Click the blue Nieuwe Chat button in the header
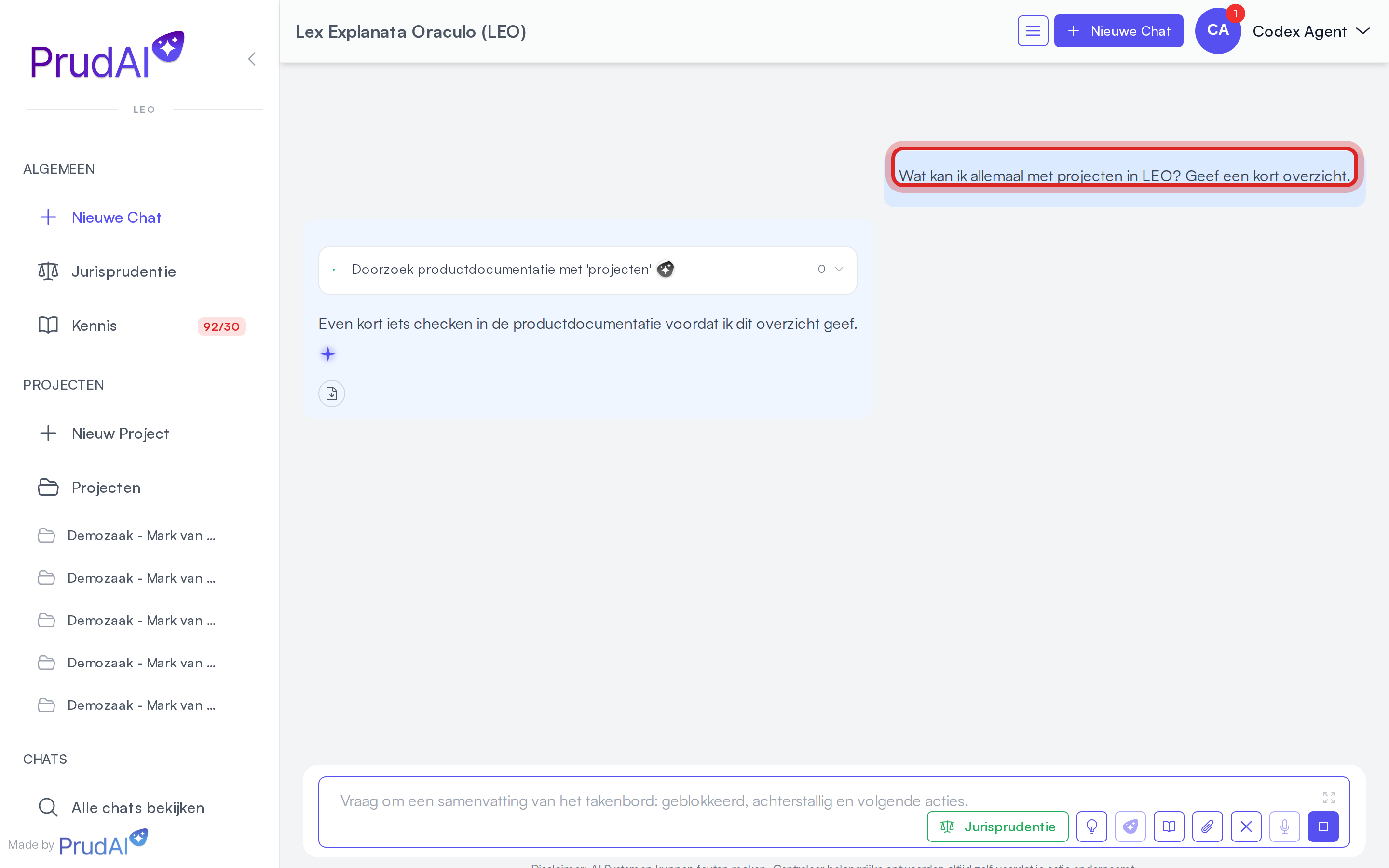The height and width of the screenshot is (868, 1389). click(x=1118, y=31)
